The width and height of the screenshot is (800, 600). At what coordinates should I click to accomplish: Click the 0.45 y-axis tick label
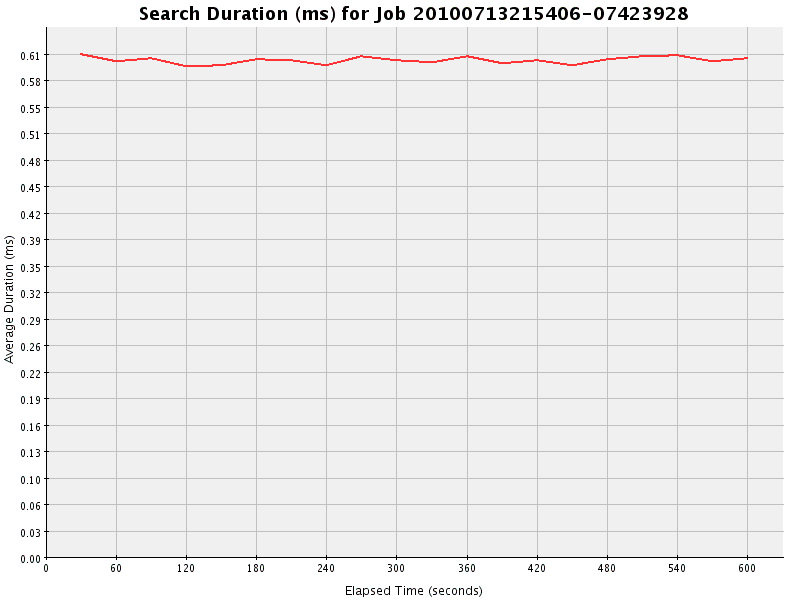click(x=30, y=188)
